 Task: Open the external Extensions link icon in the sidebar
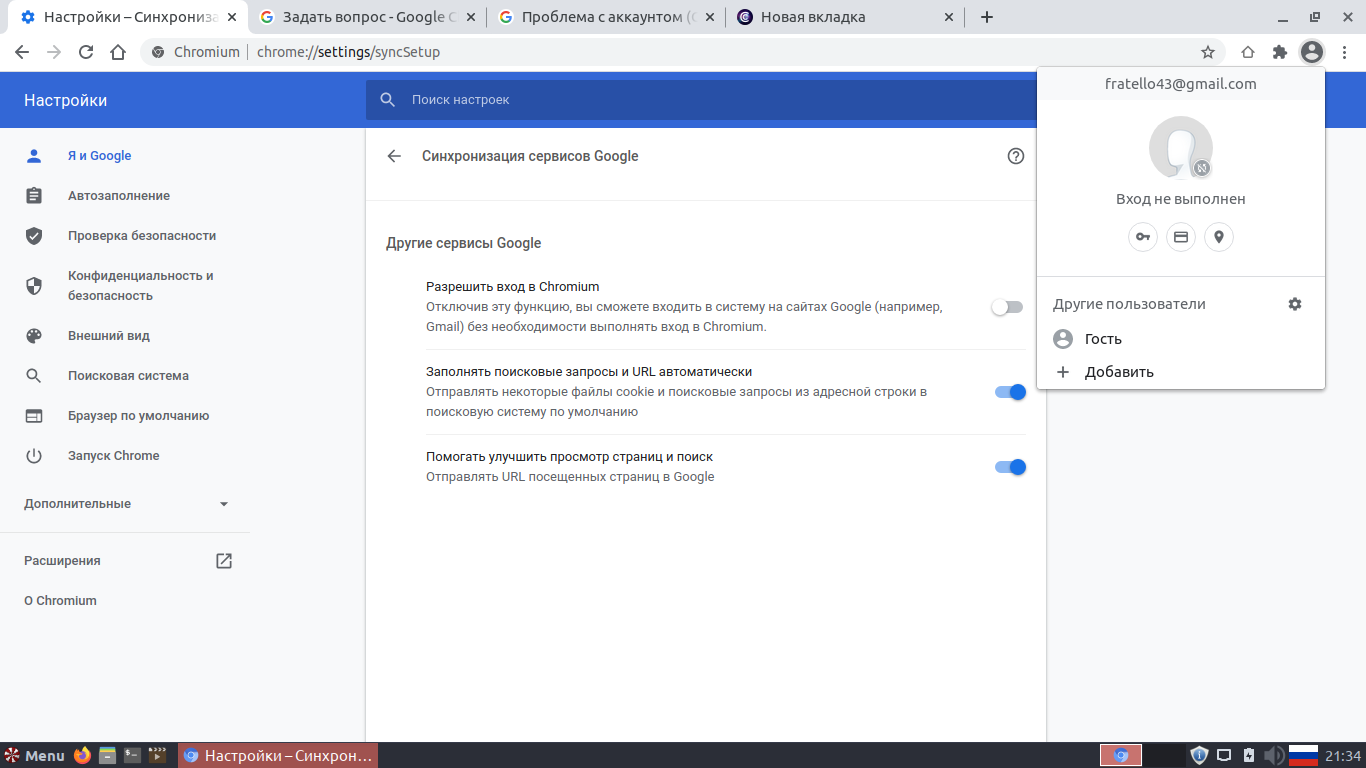[x=224, y=561]
